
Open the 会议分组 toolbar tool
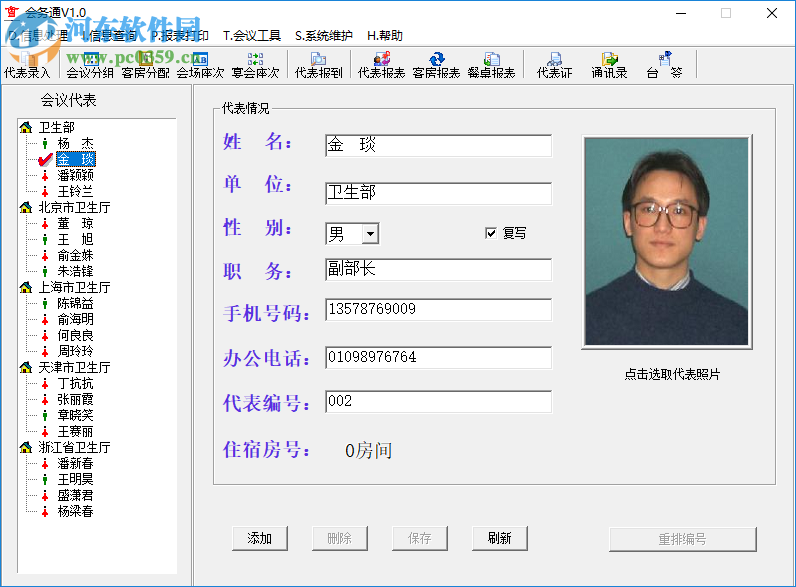click(x=90, y=65)
